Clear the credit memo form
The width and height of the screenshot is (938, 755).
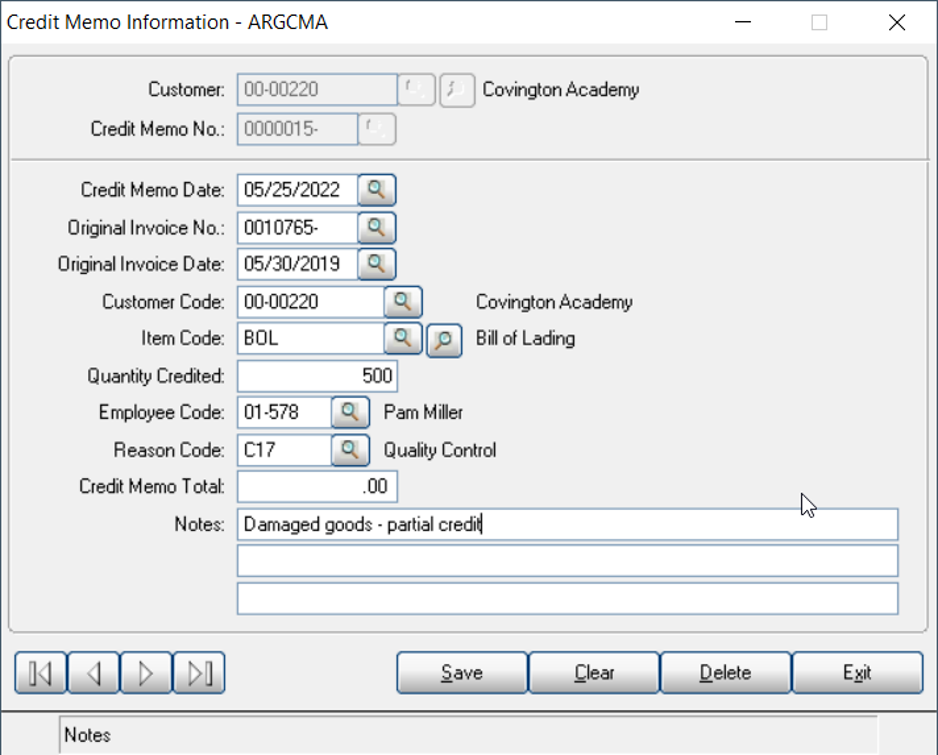click(594, 673)
